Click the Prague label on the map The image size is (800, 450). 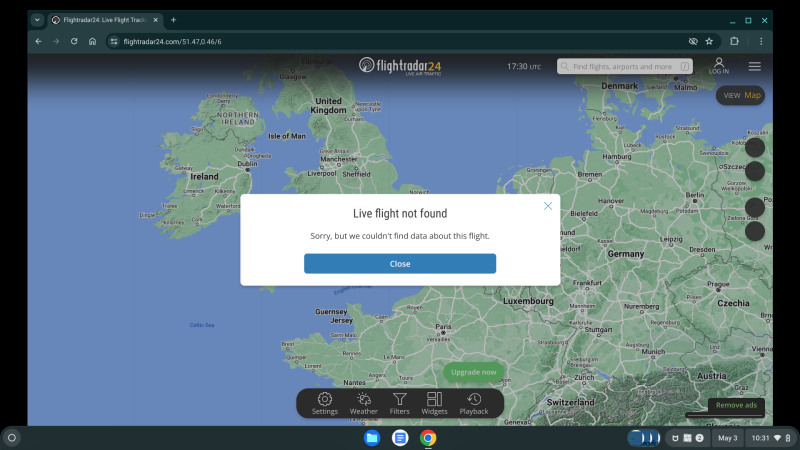click(x=718, y=284)
